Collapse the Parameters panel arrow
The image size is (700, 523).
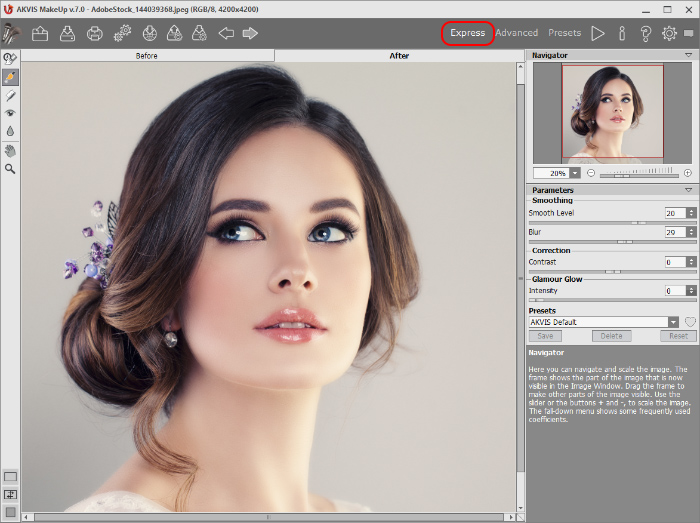point(688,190)
